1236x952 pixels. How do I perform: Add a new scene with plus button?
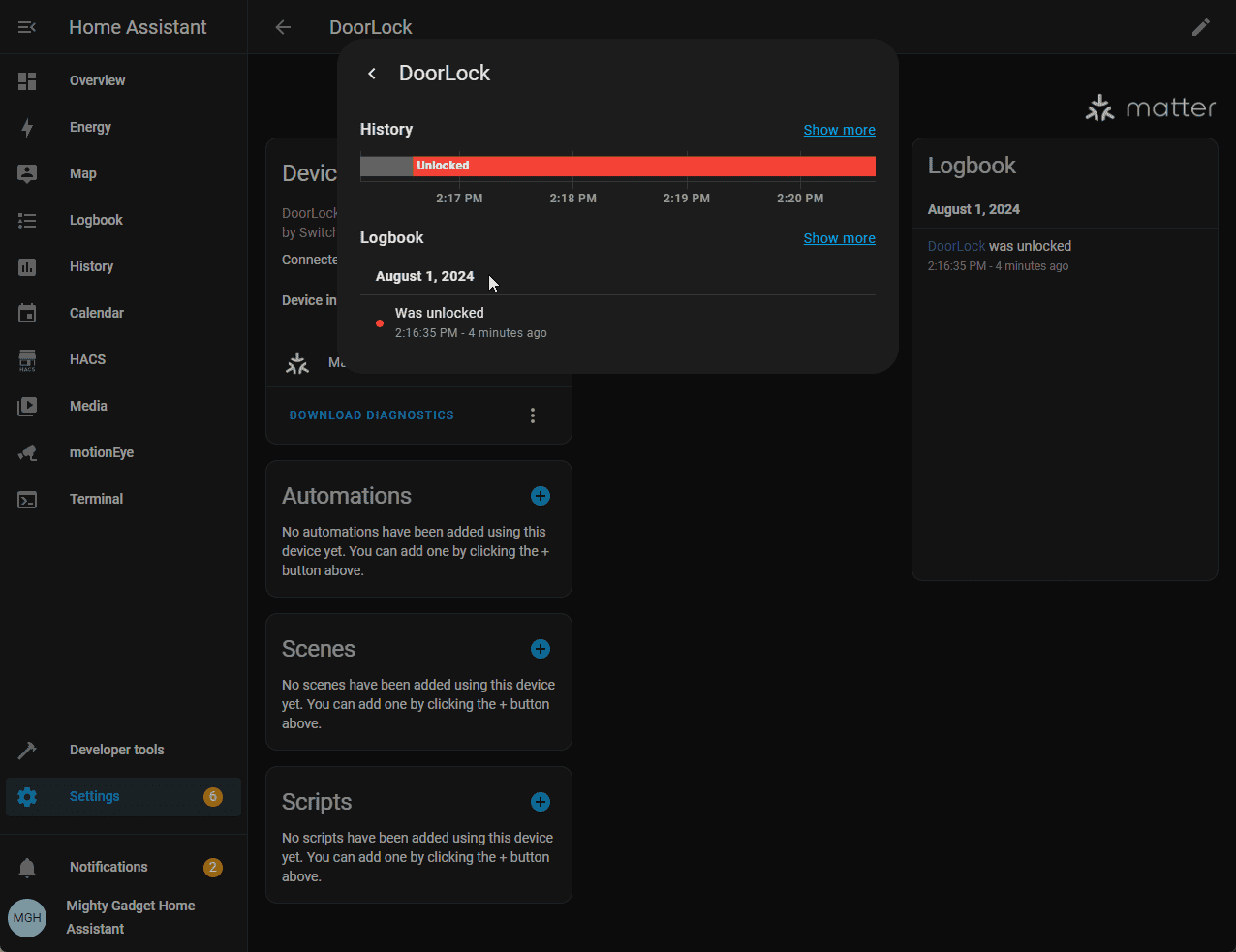point(541,649)
